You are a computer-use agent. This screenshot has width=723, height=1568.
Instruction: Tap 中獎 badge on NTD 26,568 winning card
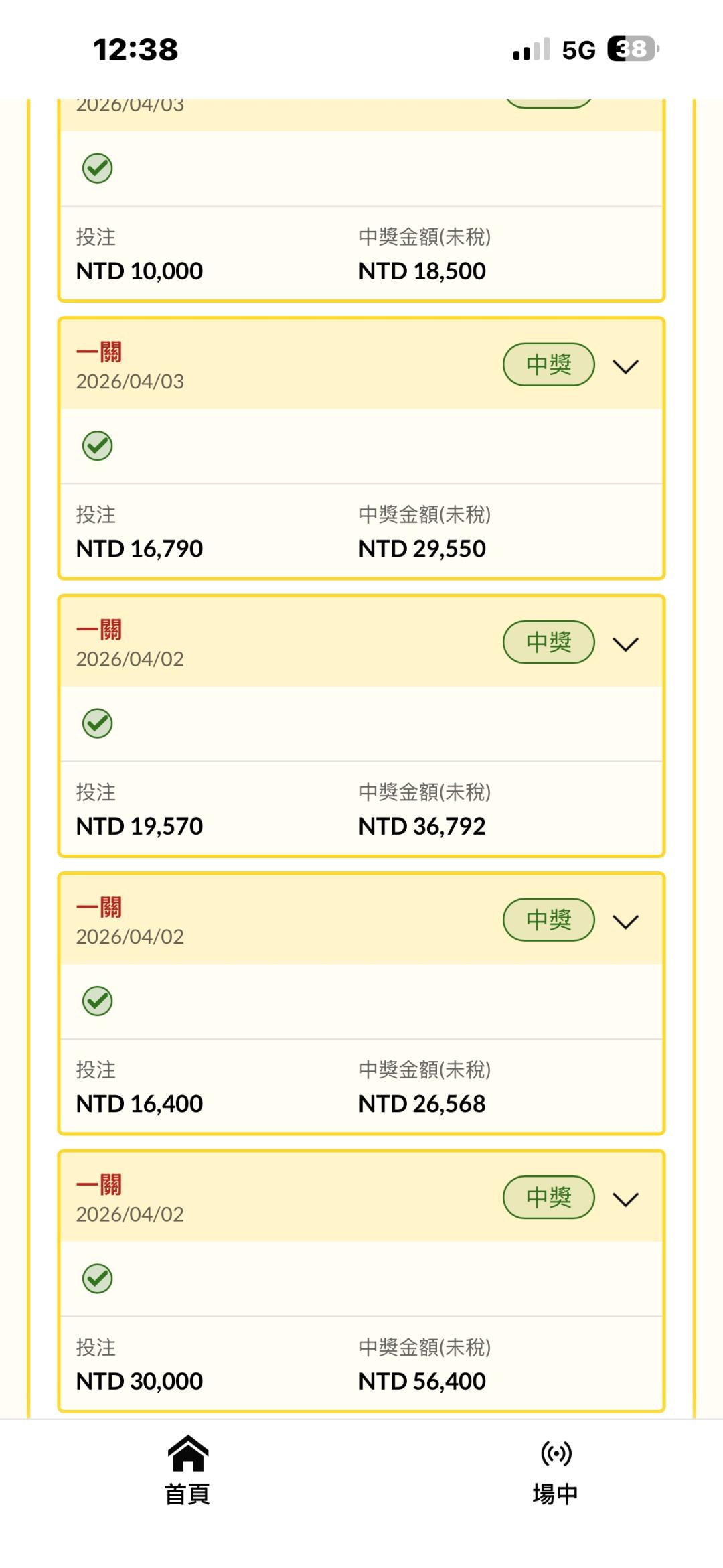click(x=549, y=920)
